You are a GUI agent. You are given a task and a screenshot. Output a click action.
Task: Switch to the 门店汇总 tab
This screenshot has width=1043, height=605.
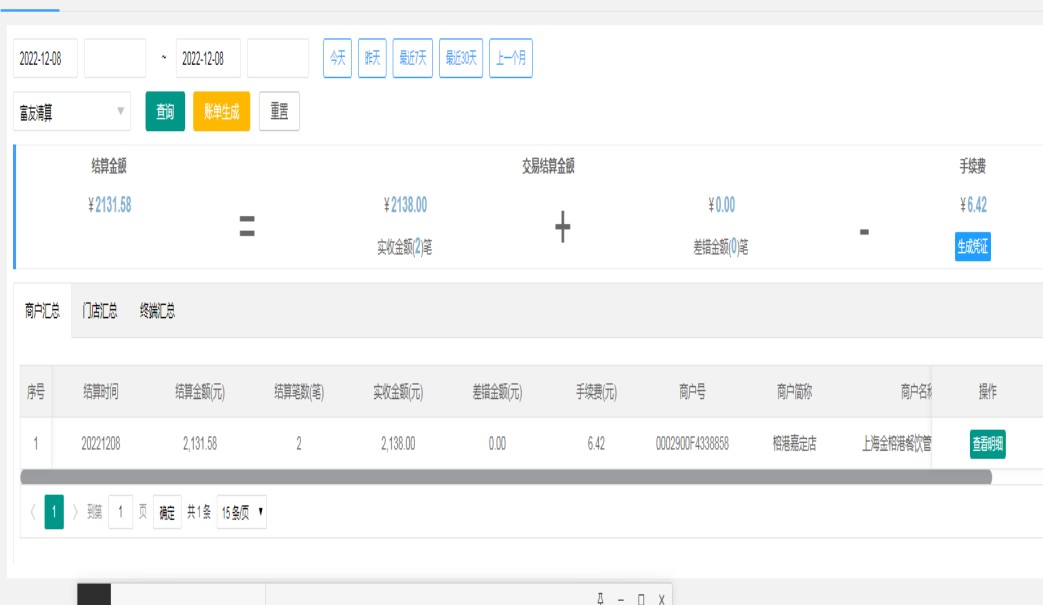(100, 311)
